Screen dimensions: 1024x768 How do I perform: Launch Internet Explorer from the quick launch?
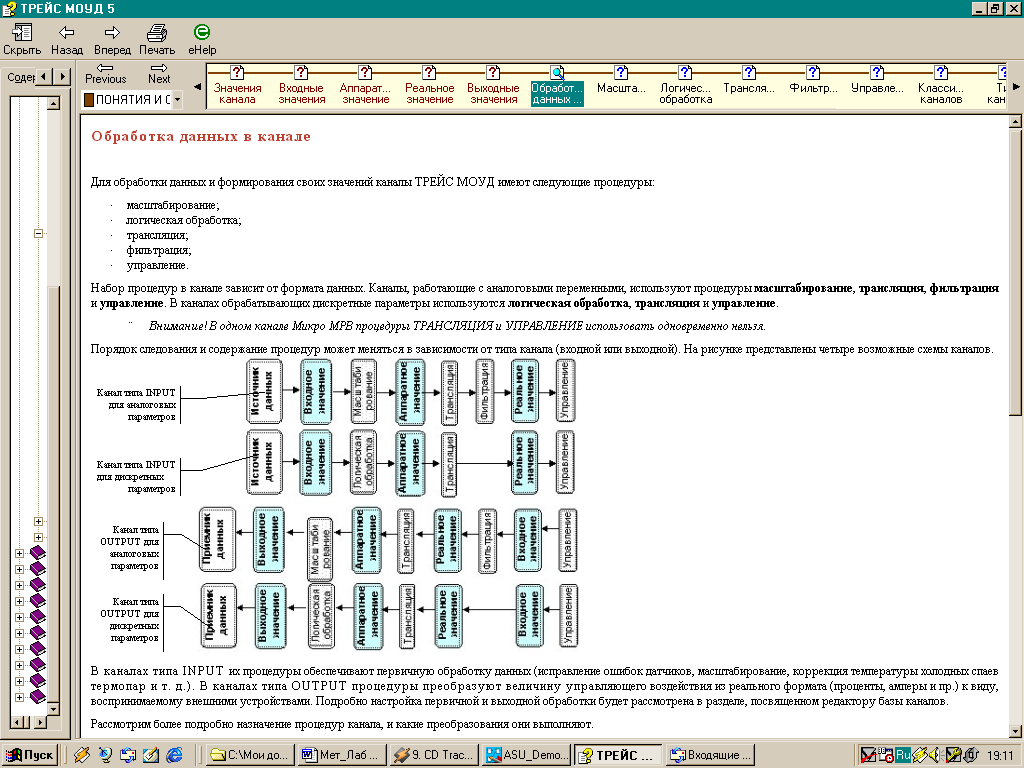pos(174,755)
